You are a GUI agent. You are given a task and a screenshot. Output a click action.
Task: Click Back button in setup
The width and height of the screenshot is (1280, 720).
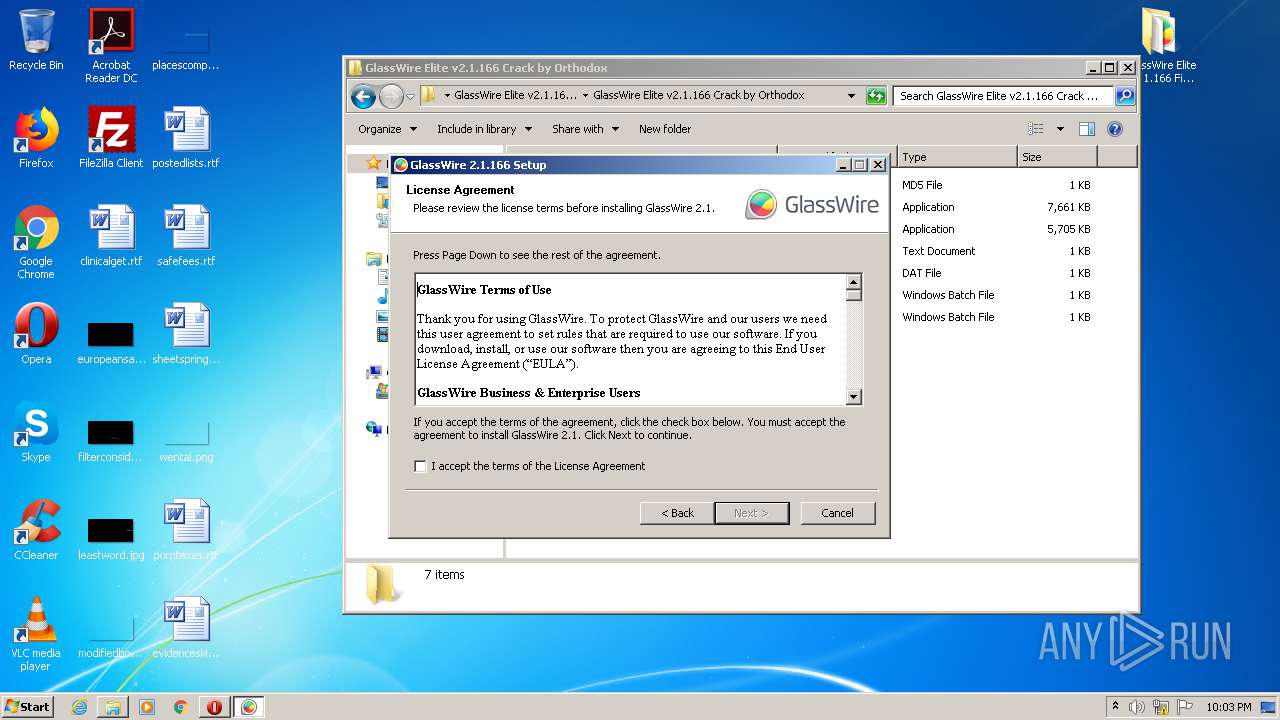pos(677,513)
